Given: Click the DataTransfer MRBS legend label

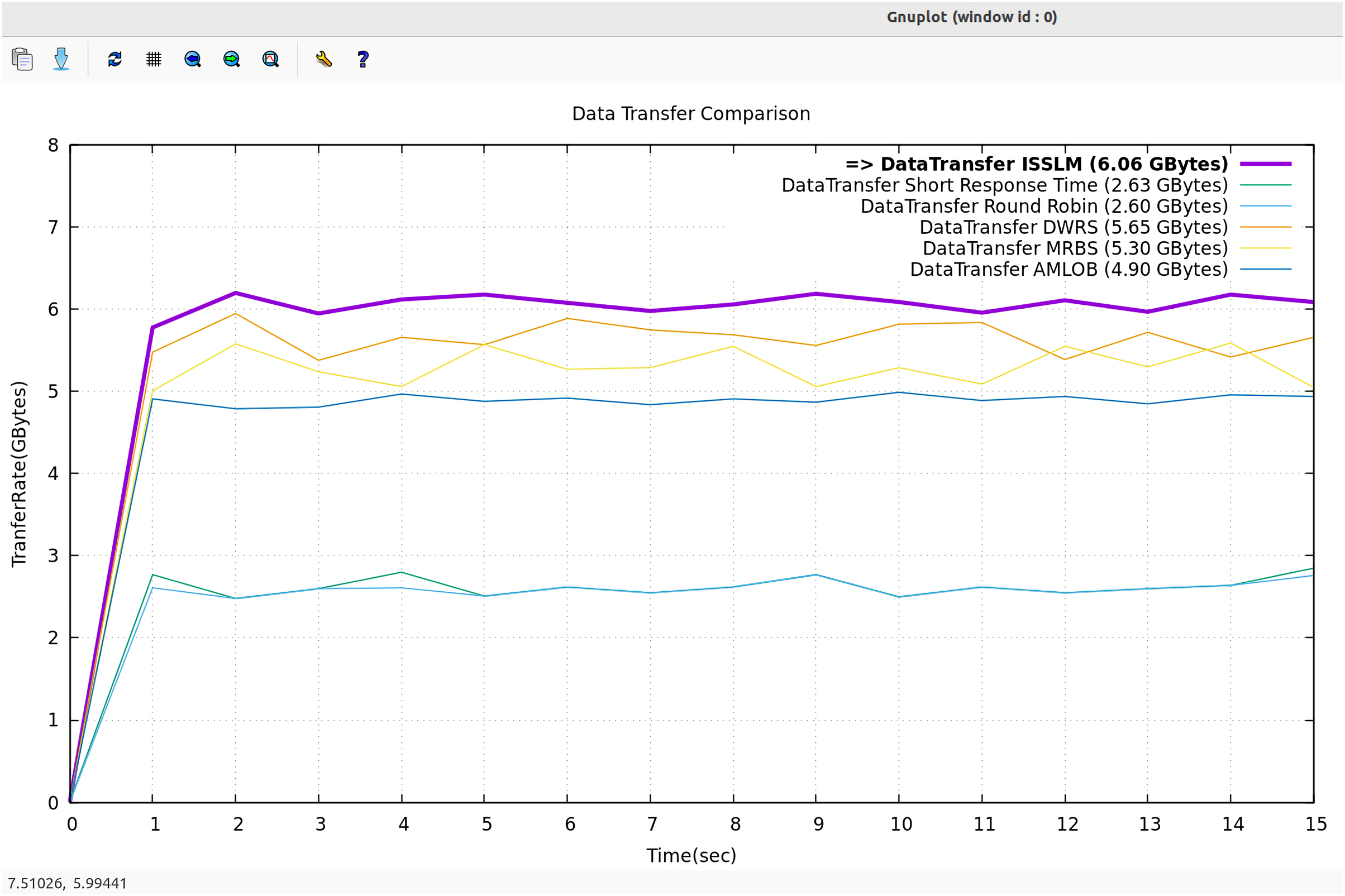Looking at the screenshot, I should [x=1075, y=248].
